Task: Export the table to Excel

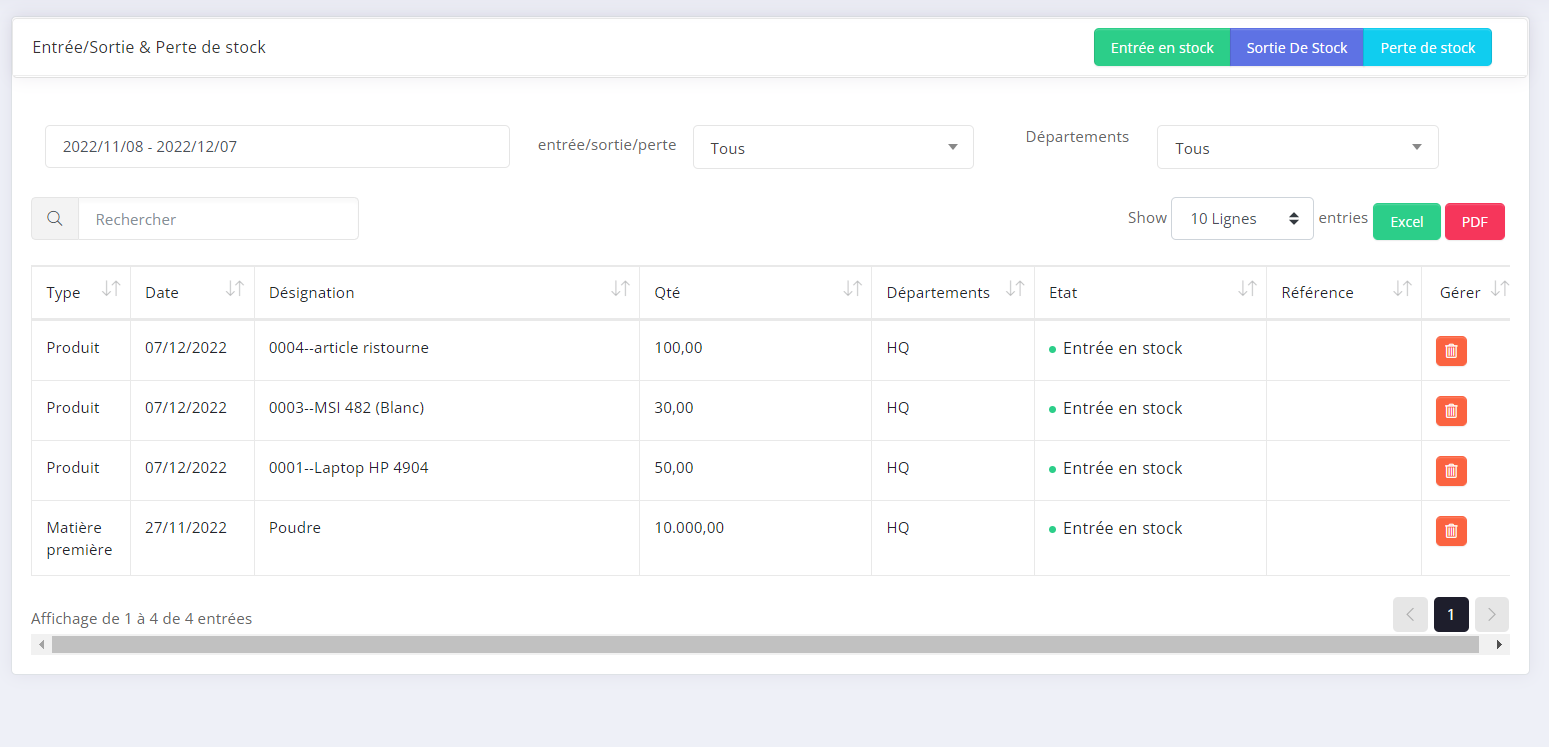Action: tap(1406, 222)
